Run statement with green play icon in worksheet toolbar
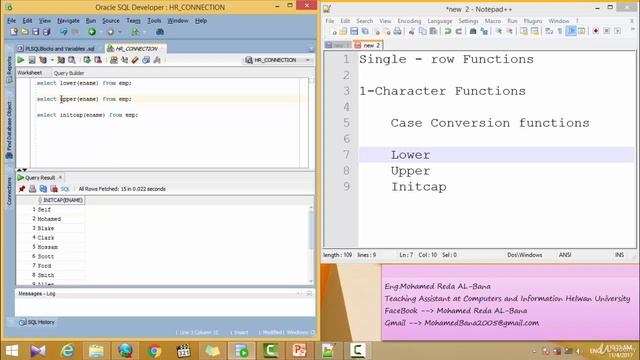This screenshot has height=360, width=640. tap(21, 60)
